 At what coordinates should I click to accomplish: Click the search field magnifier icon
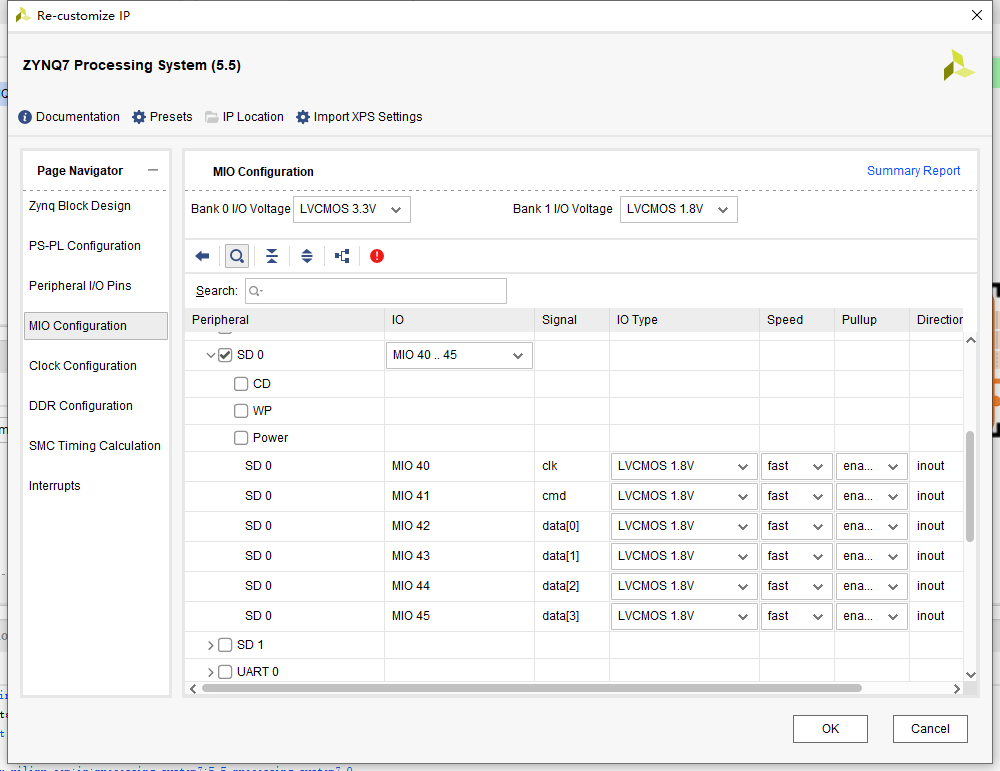click(x=256, y=291)
